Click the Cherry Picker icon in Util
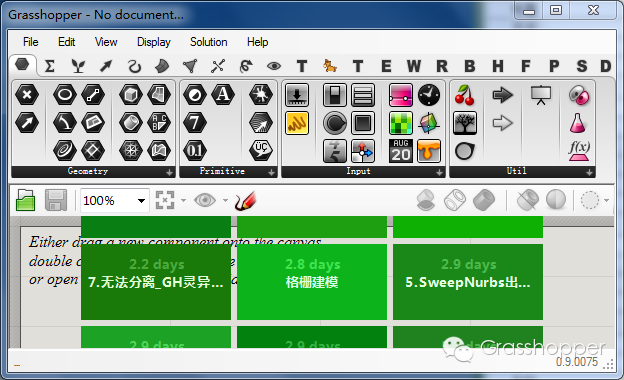The image size is (624, 380). point(464,95)
